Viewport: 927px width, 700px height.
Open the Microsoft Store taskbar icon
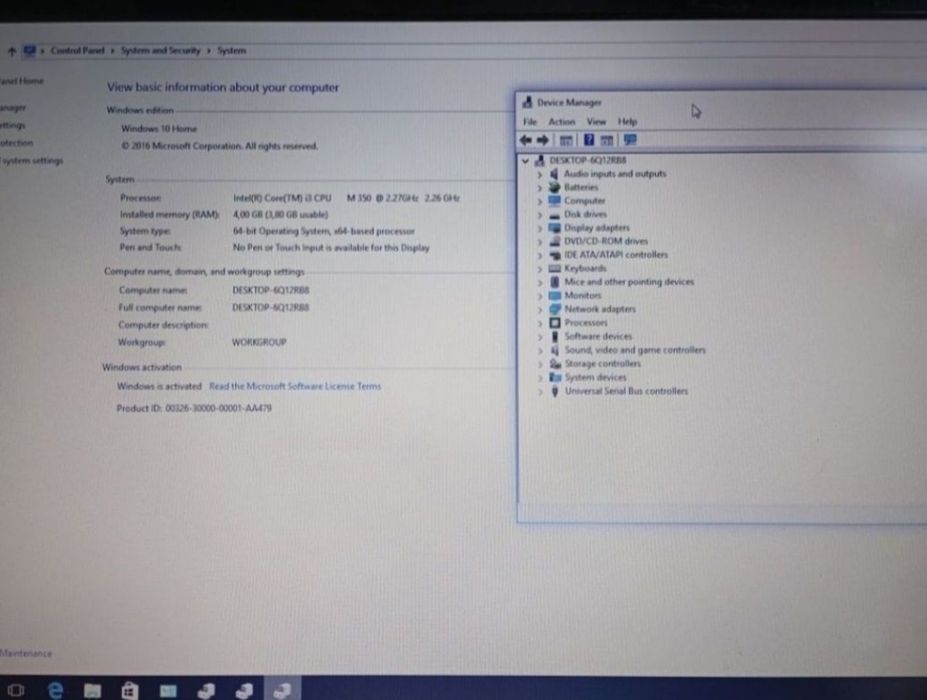point(129,690)
